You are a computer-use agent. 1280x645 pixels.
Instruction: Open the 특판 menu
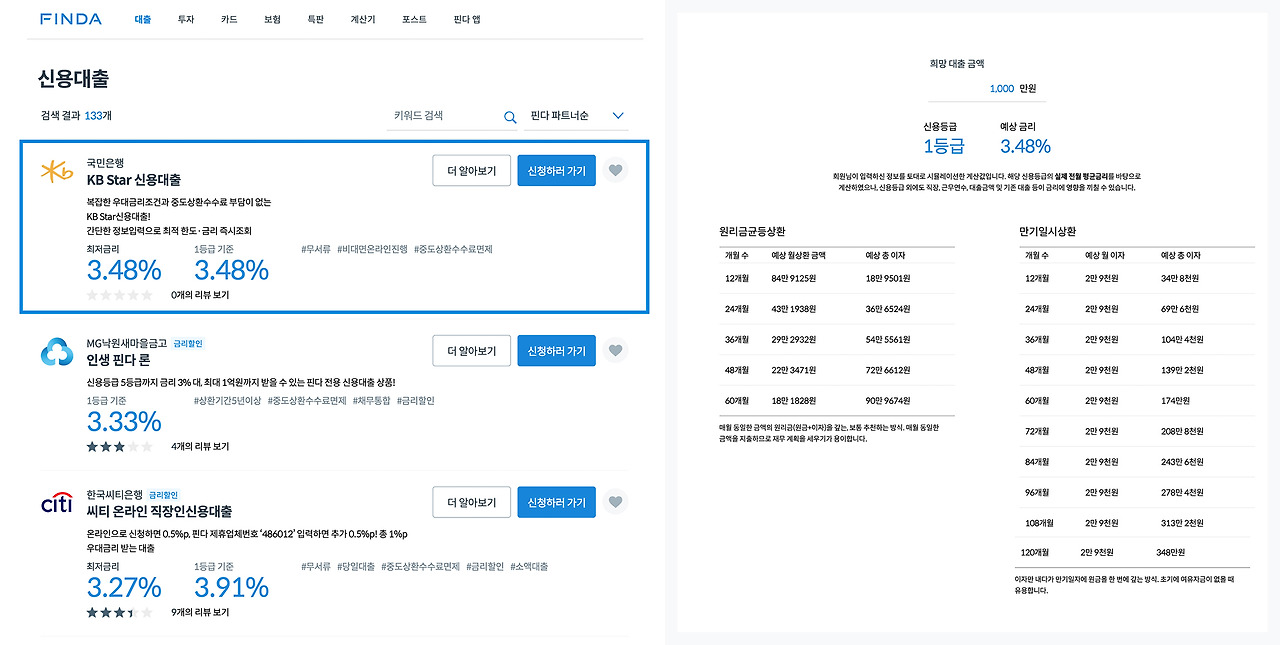[x=316, y=19]
